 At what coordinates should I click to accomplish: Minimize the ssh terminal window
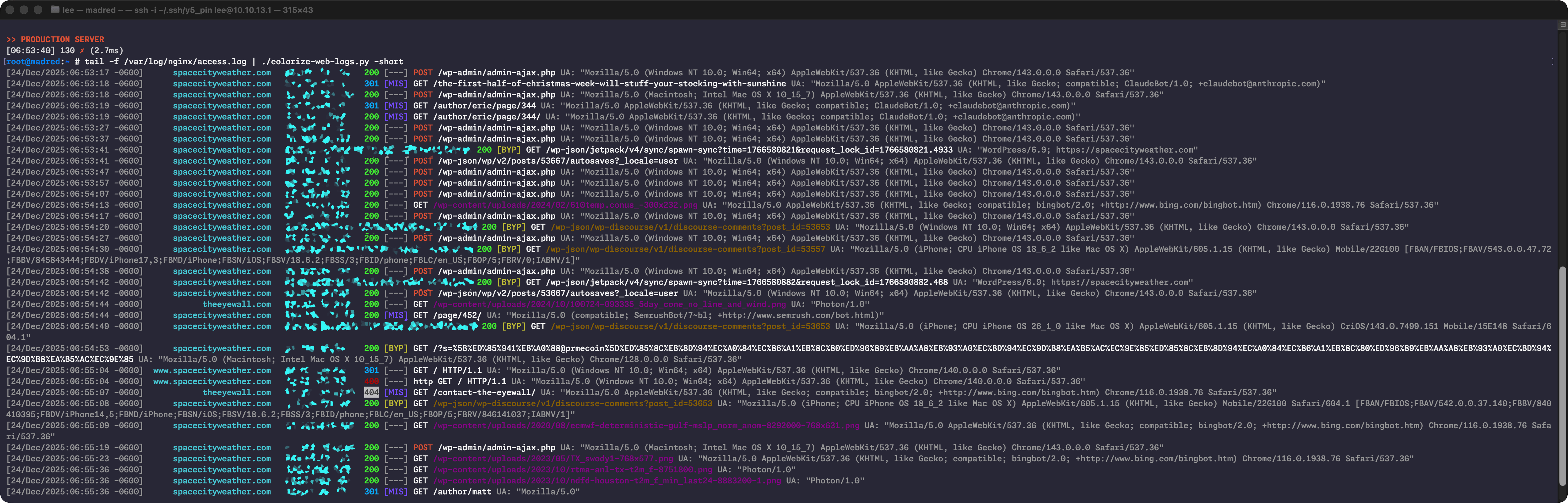pyautogui.click(x=24, y=10)
